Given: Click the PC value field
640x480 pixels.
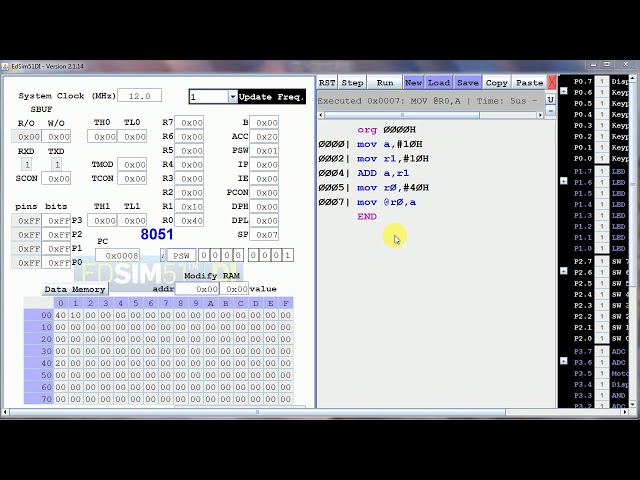Looking at the screenshot, I should click(118, 256).
